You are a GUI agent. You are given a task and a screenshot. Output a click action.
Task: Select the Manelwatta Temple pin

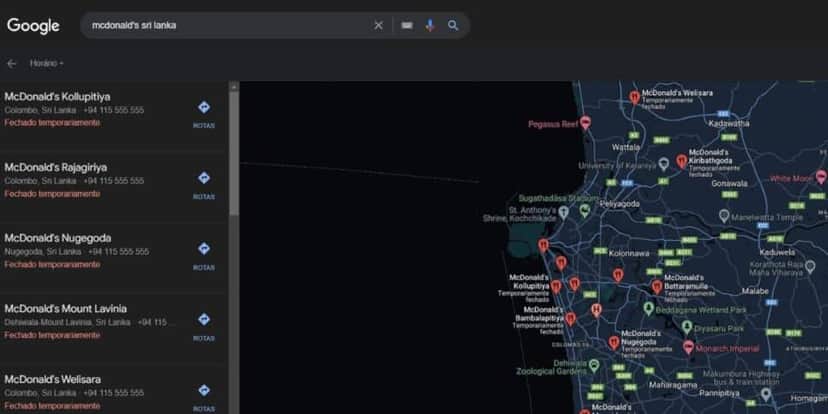[724, 215]
